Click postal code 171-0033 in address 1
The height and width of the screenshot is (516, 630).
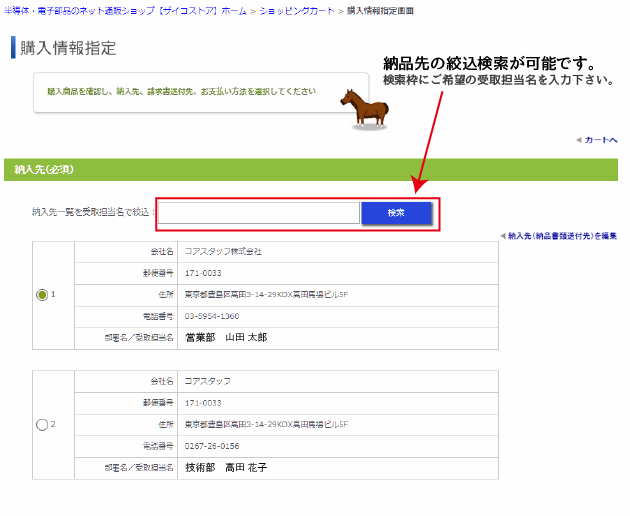[x=203, y=273]
